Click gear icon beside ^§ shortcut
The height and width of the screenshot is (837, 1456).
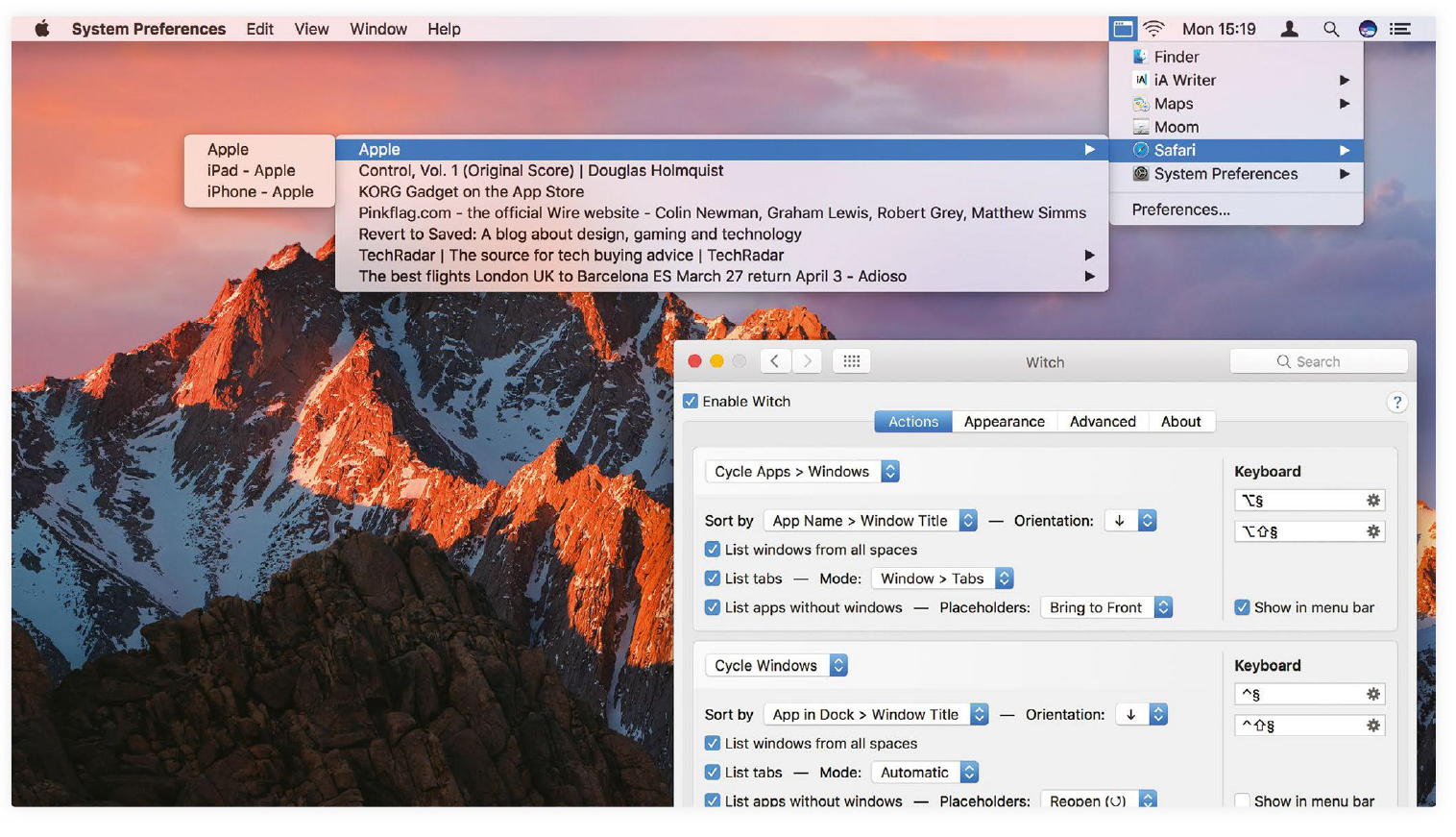1373,694
